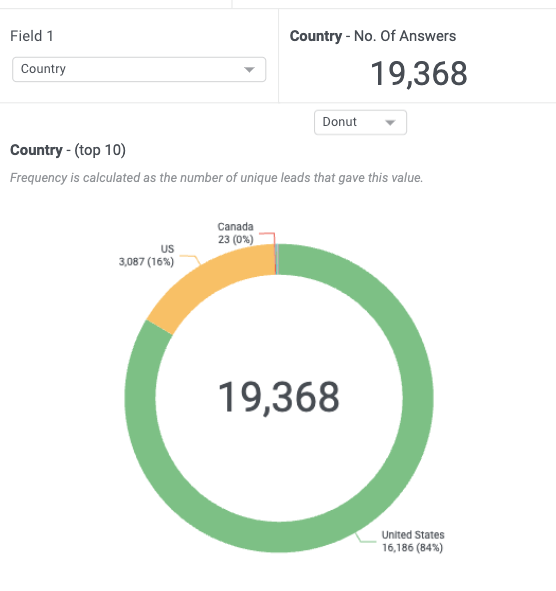The image size is (556, 591).
Task: Click the thin Canada slice of donut
Action: click(277, 259)
